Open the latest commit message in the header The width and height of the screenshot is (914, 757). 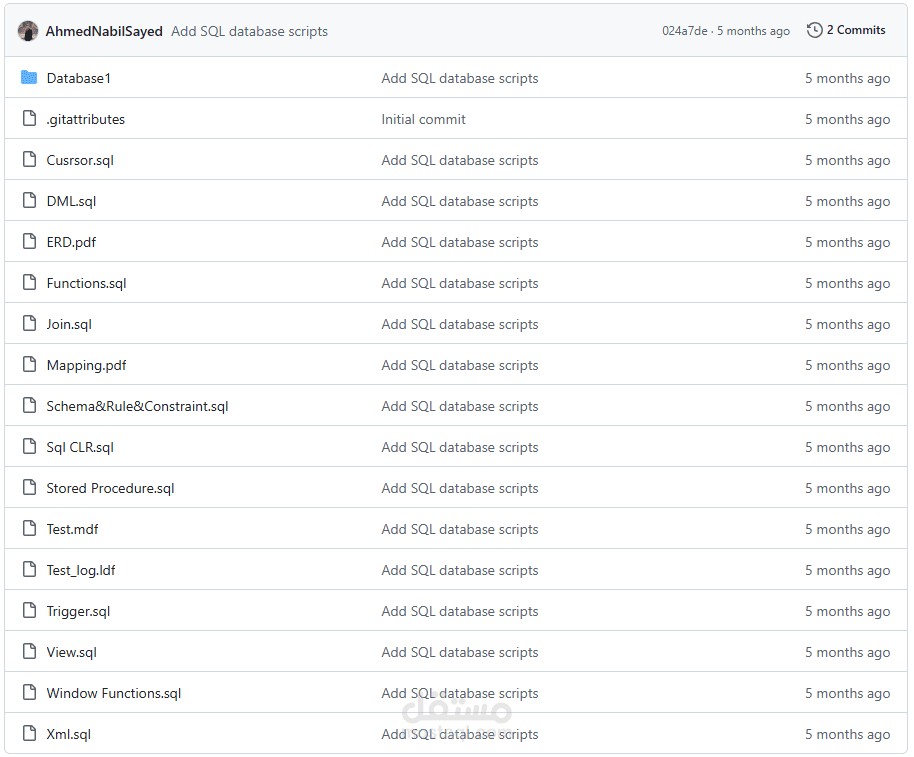[x=249, y=31]
